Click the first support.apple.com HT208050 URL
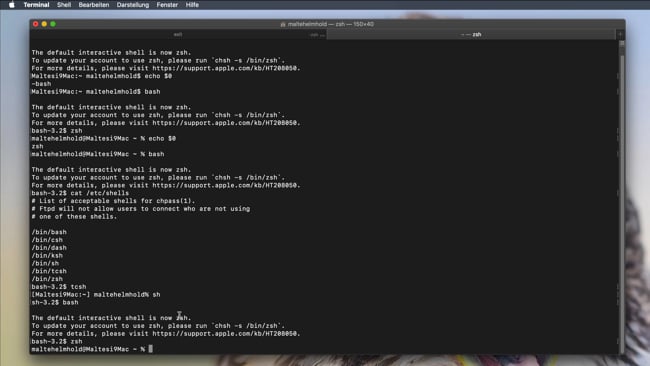Screen dimensions: 650x366 (226, 68)
